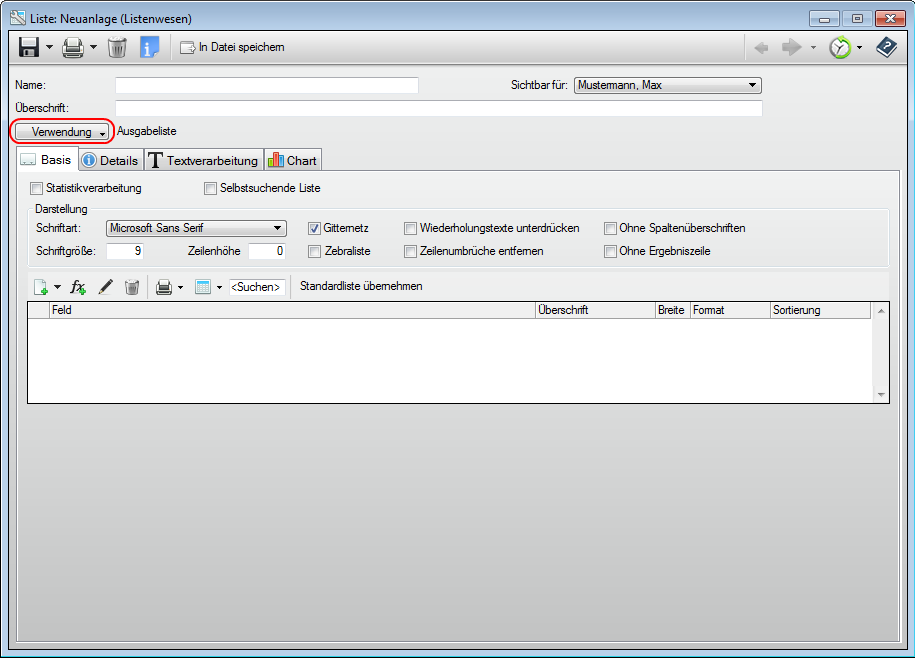Open the Chart tab

click(292, 160)
